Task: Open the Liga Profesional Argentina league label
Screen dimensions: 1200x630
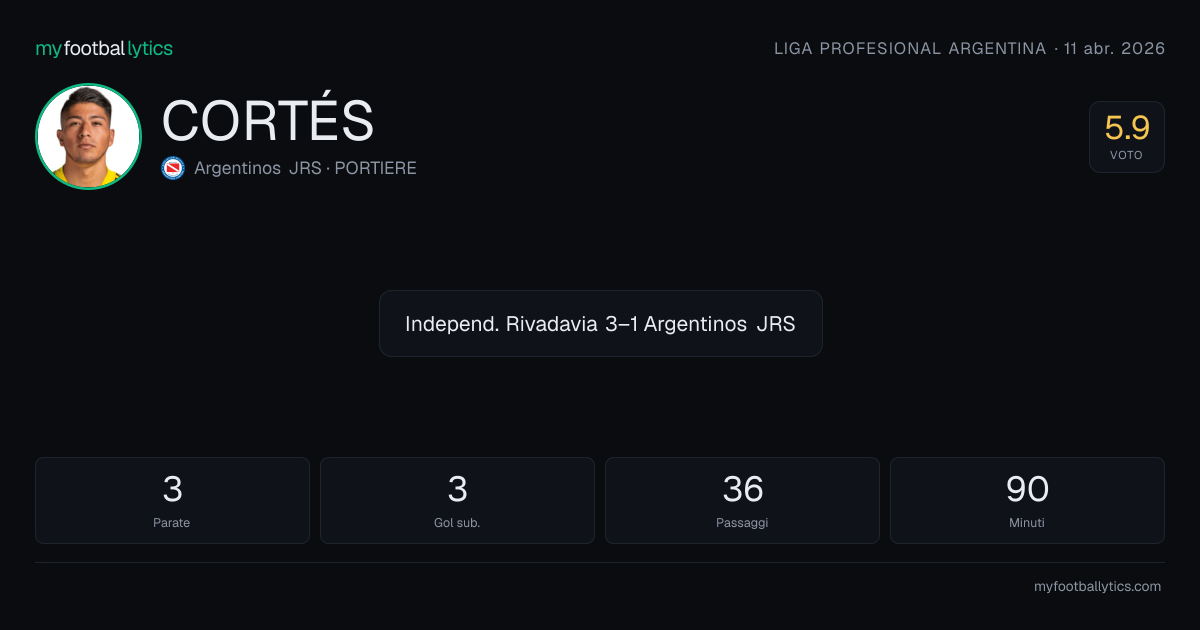Action: coord(910,48)
